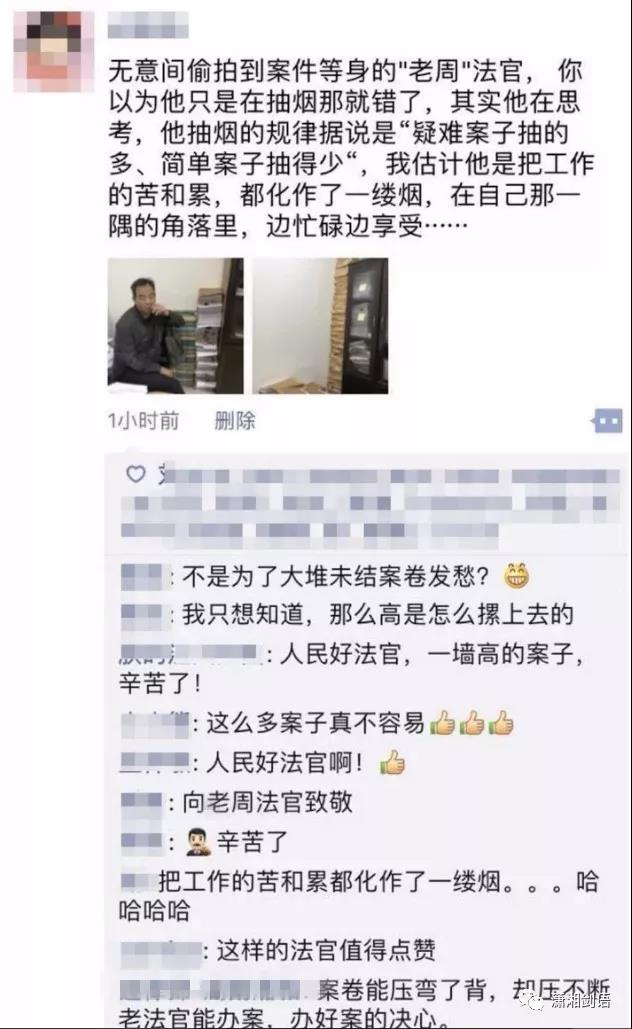
Task: Open the poster's pixelated profile avatar
Action: point(54,51)
